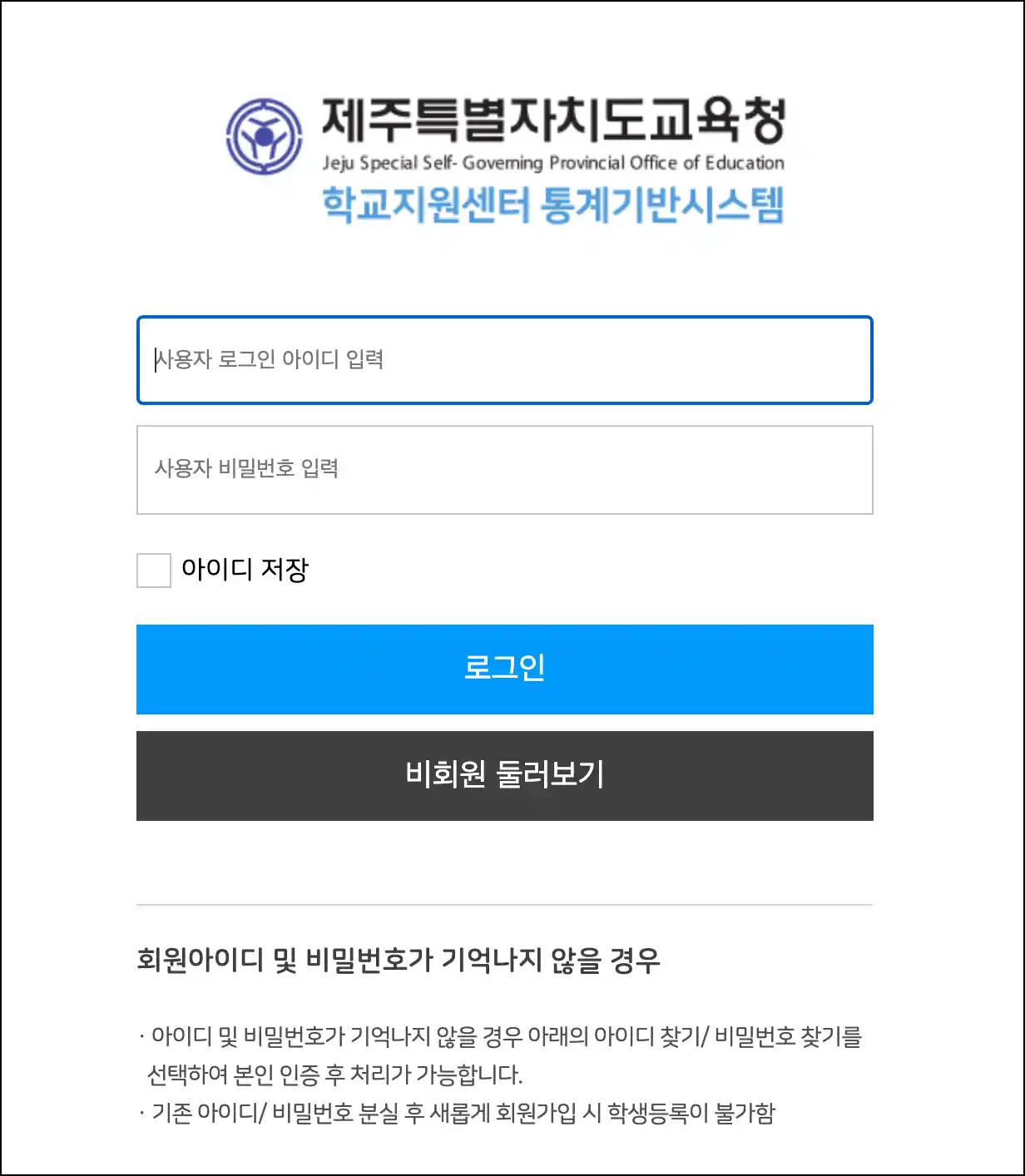Click the bullet starting 기존 아이디/ 비밀번호 분실 후
This screenshot has height=1176, width=1025.
pyautogui.click(x=457, y=1114)
